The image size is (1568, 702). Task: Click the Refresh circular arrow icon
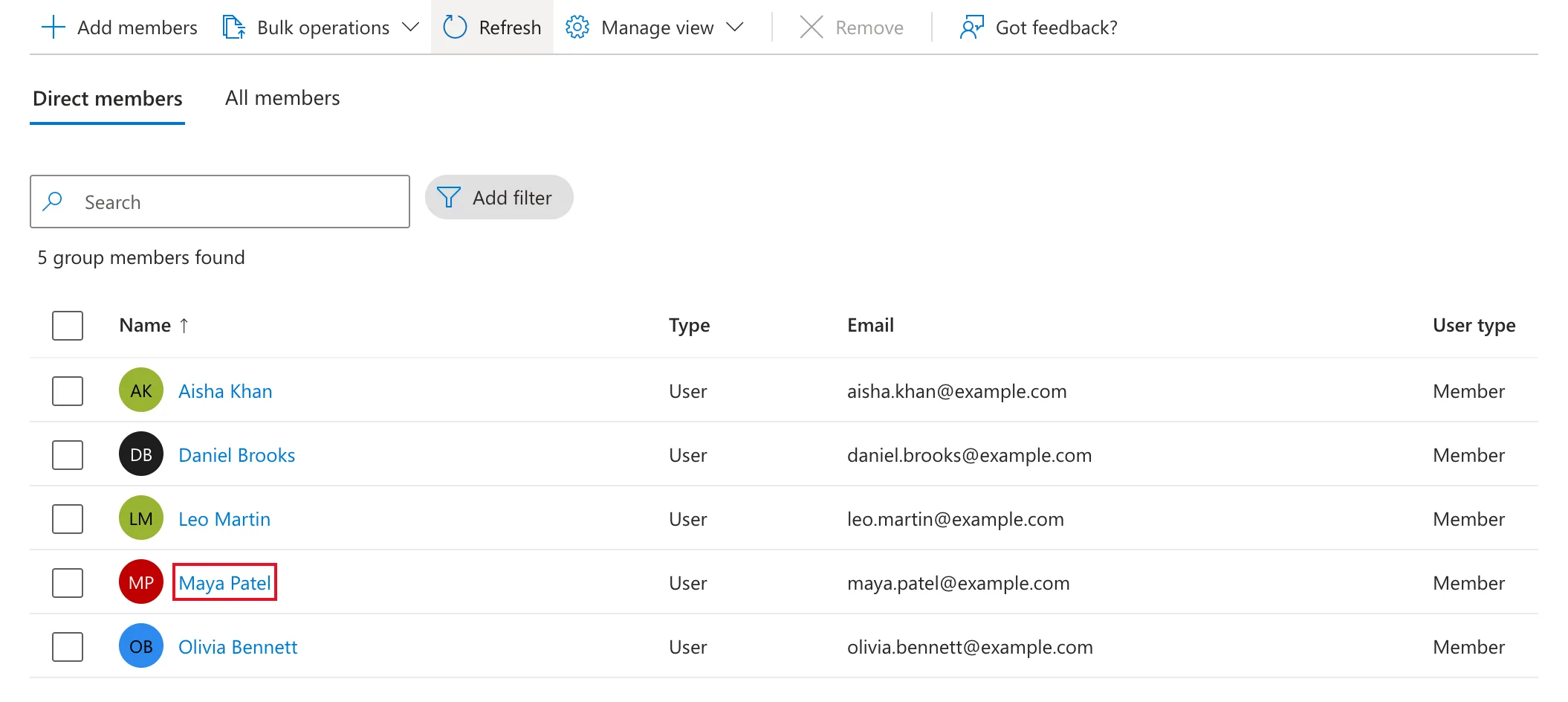455,28
